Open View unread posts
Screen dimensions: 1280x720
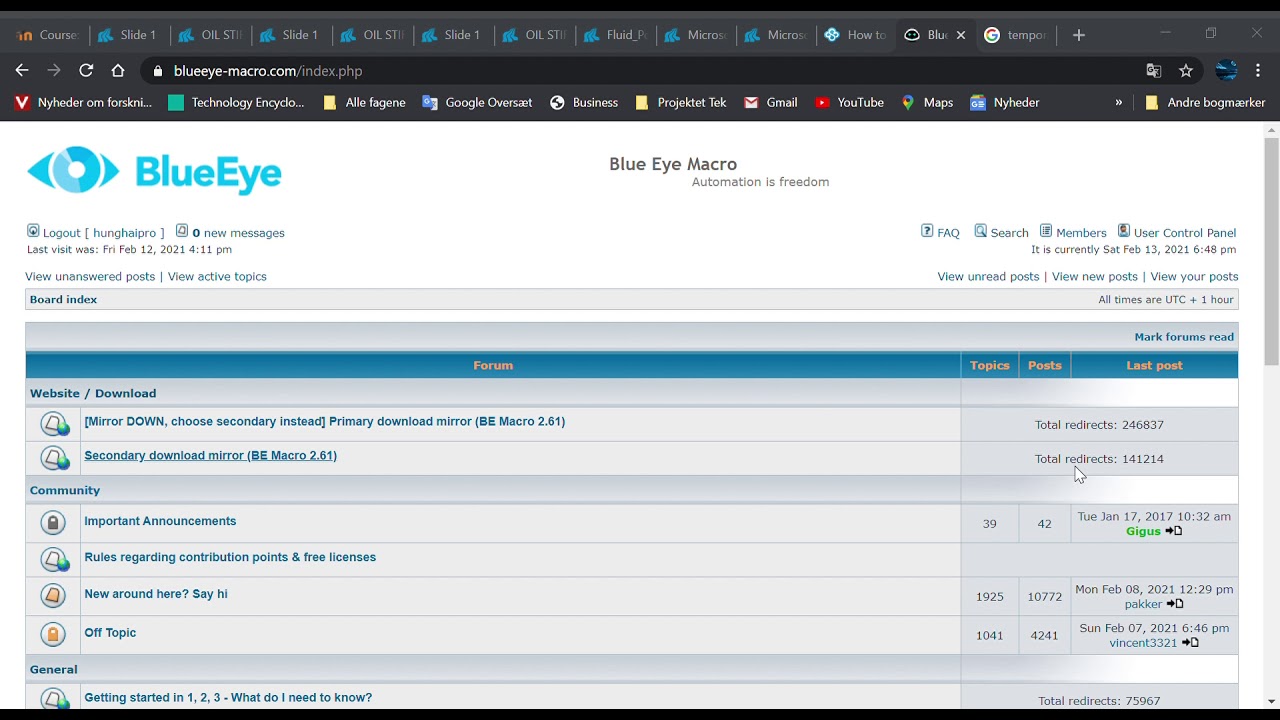[988, 276]
